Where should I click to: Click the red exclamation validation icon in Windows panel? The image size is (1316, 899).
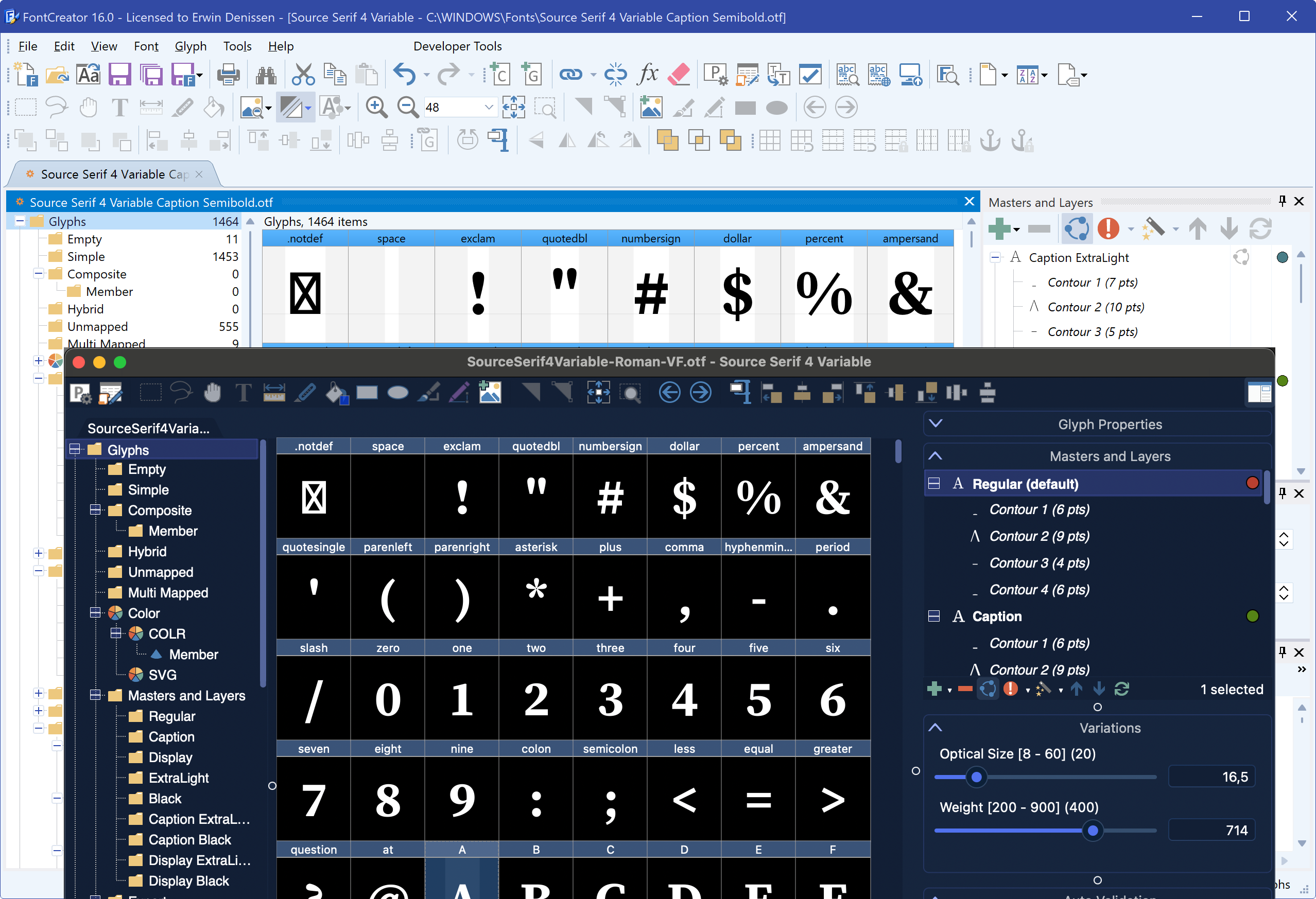1108,228
